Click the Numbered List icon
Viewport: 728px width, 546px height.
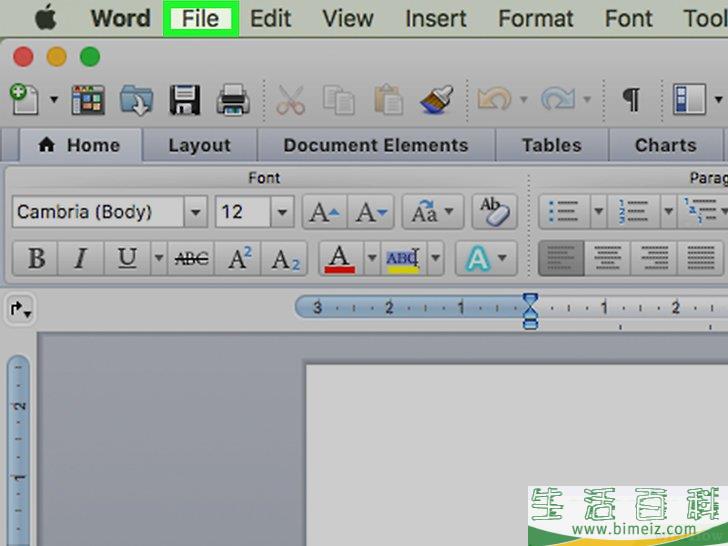coord(634,212)
